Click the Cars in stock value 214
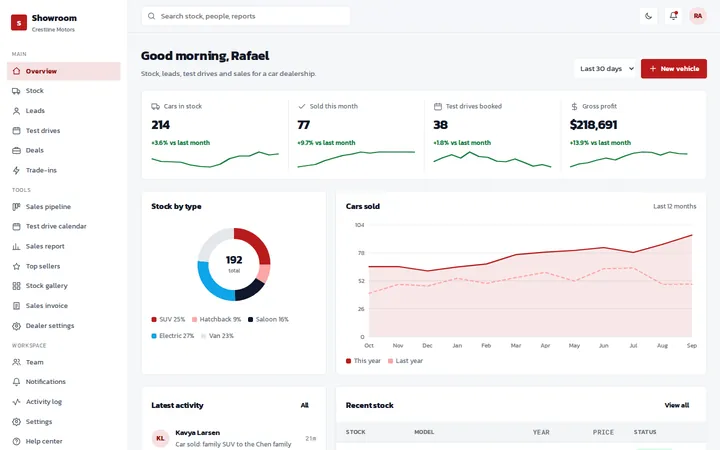Screen dimensions: 720x450 tap(161, 125)
